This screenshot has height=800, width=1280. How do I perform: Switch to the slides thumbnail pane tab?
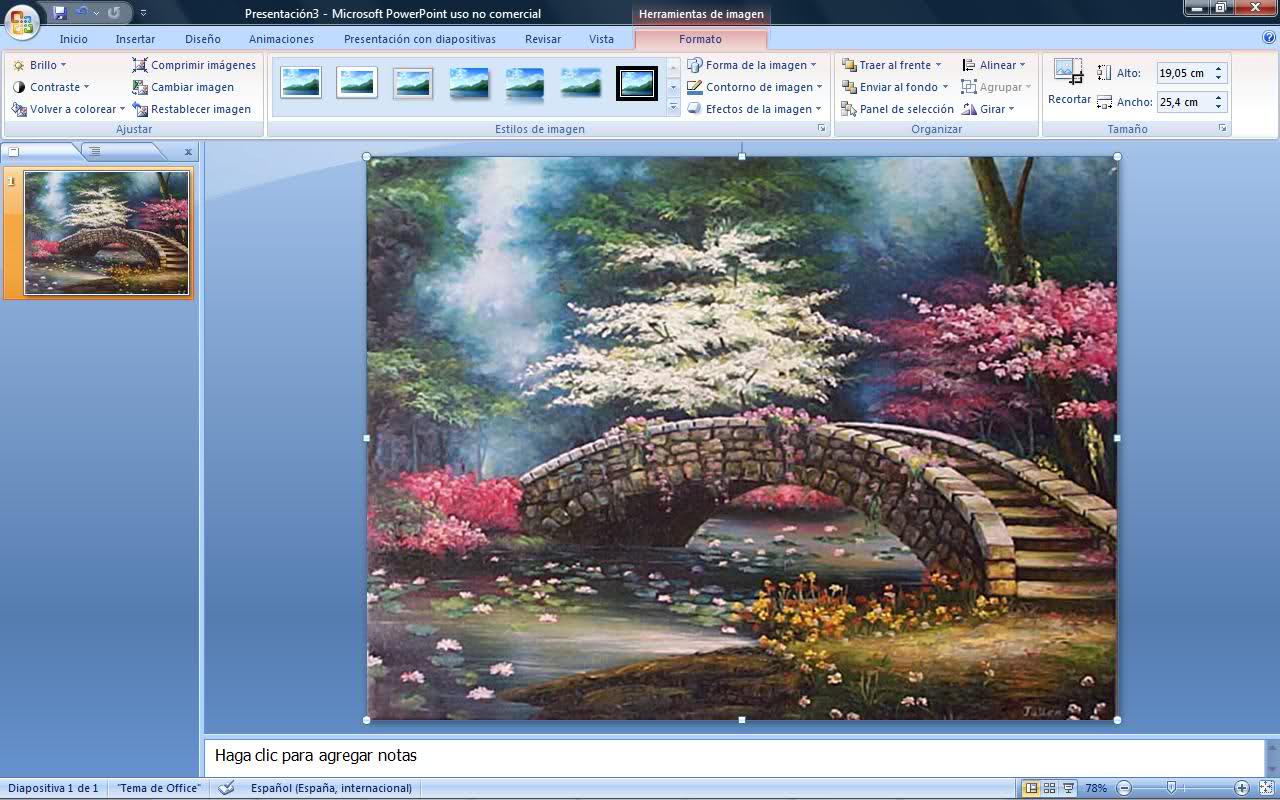click(40, 152)
